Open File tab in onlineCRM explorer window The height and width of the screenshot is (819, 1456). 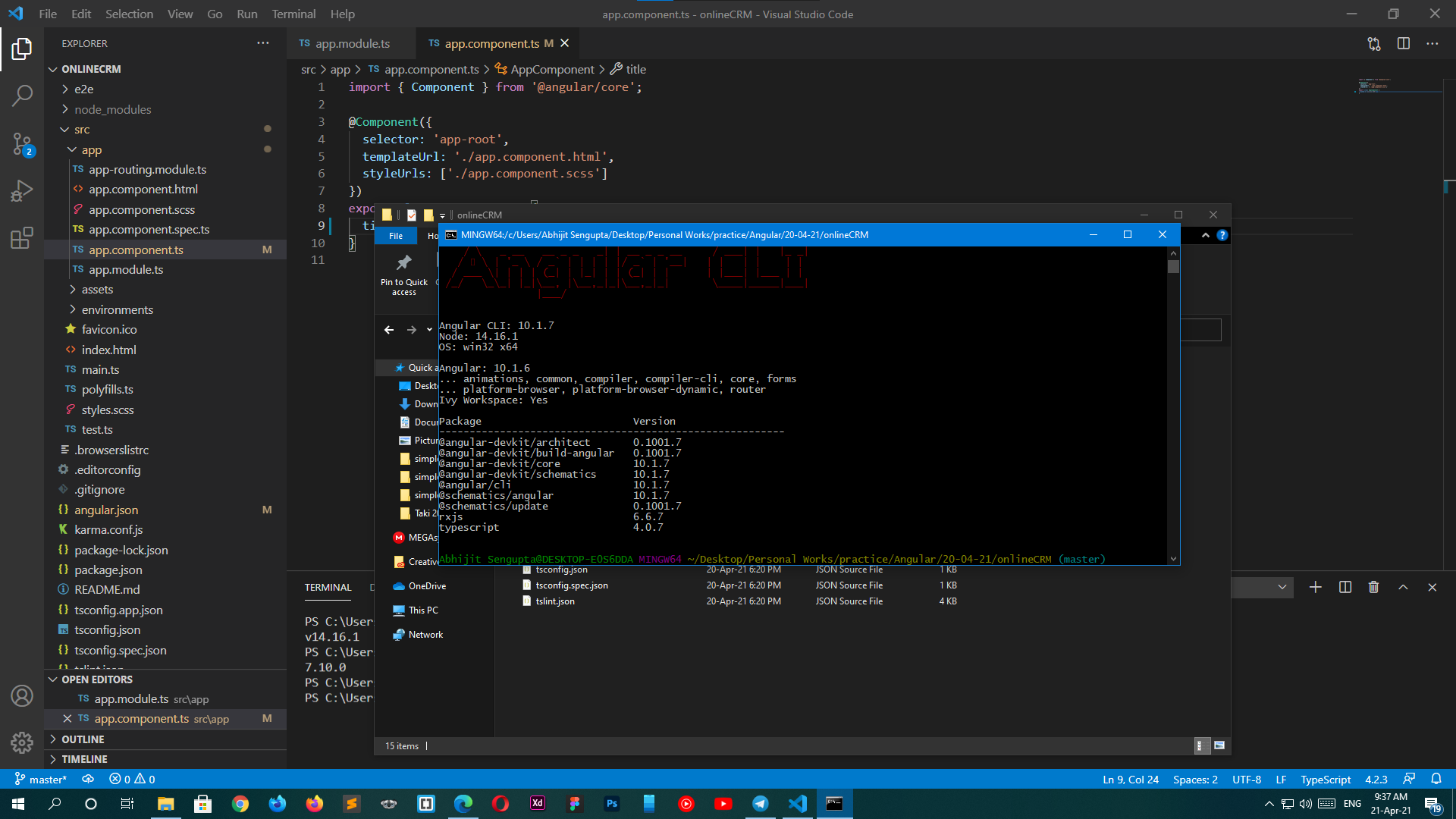pyautogui.click(x=396, y=236)
